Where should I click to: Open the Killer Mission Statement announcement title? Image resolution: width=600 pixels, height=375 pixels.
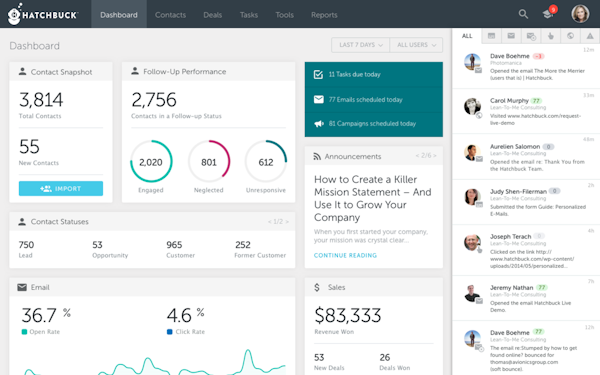click(x=373, y=198)
